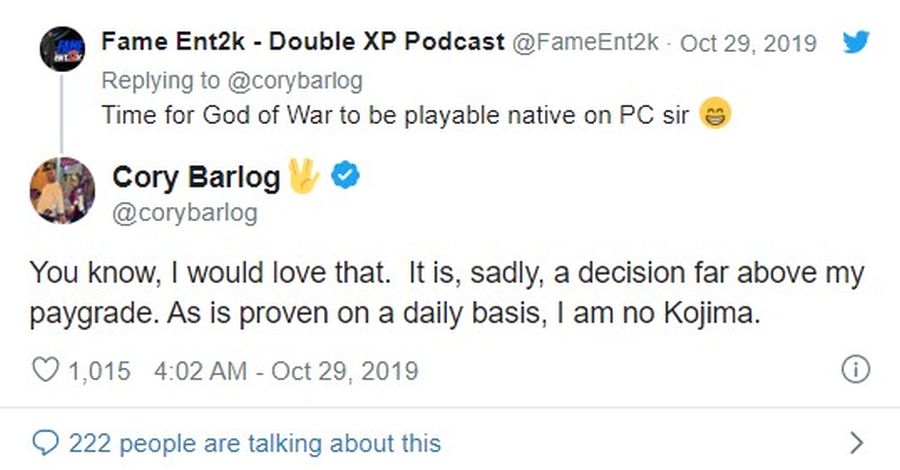Screen dimensions: 900x470
Task: Open the 4:02 AM - Oct 29, 2019 timestamp
Action: 286,371
